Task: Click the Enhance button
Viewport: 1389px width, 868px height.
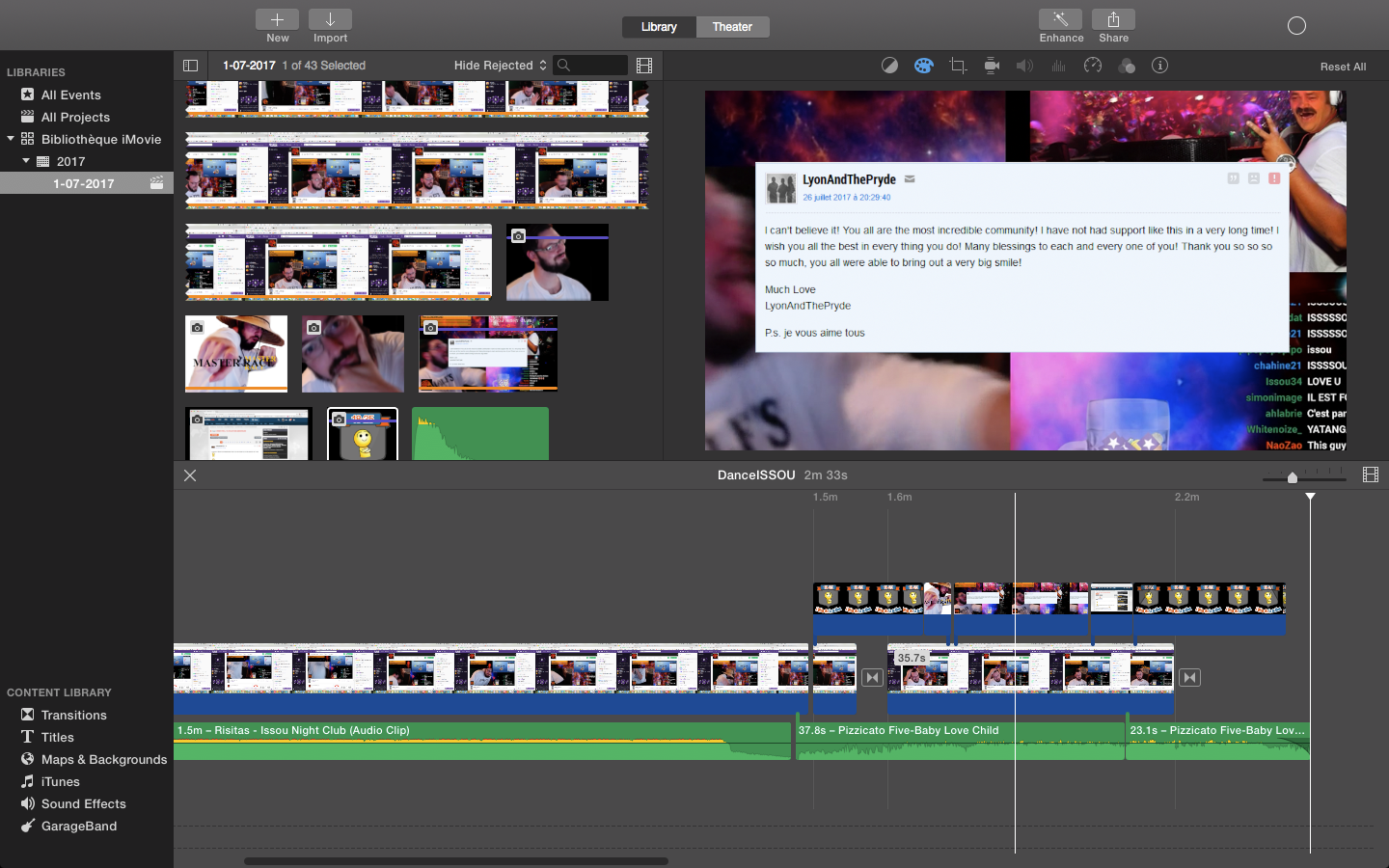Action: [1061, 26]
